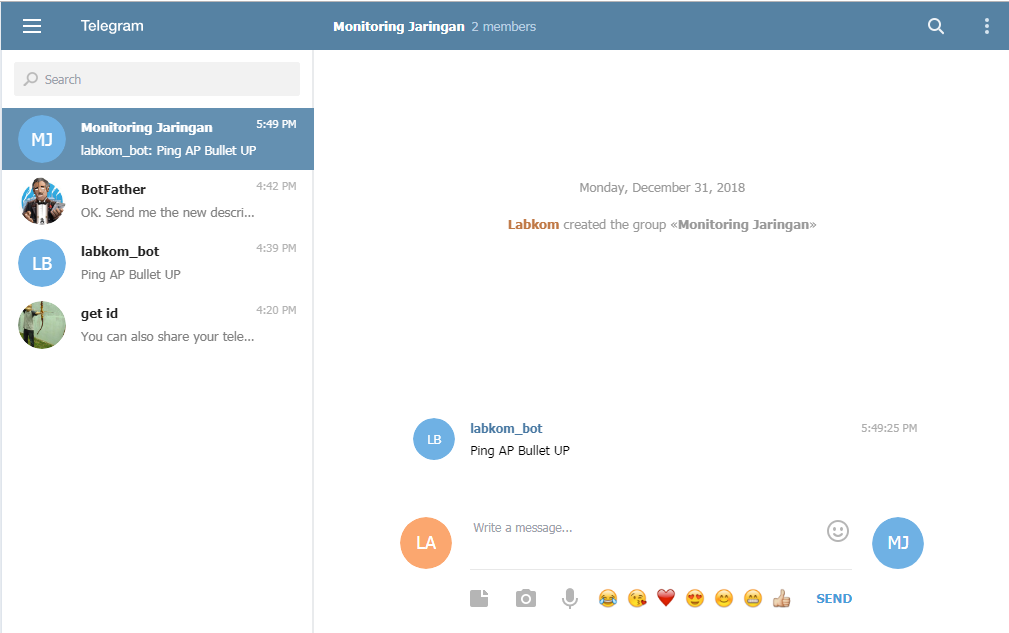Click the Search chats field
Image resolution: width=1009 pixels, height=633 pixels.
click(x=157, y=79)
